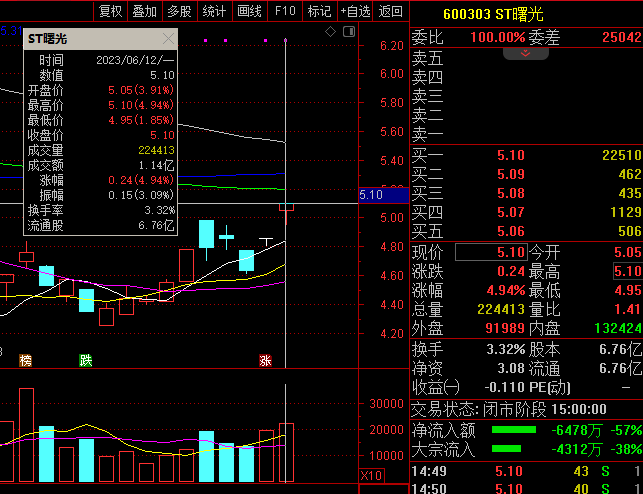Click the 标记 mark button
The height and width of the screenshot is (494, 643).
(319, 11)
